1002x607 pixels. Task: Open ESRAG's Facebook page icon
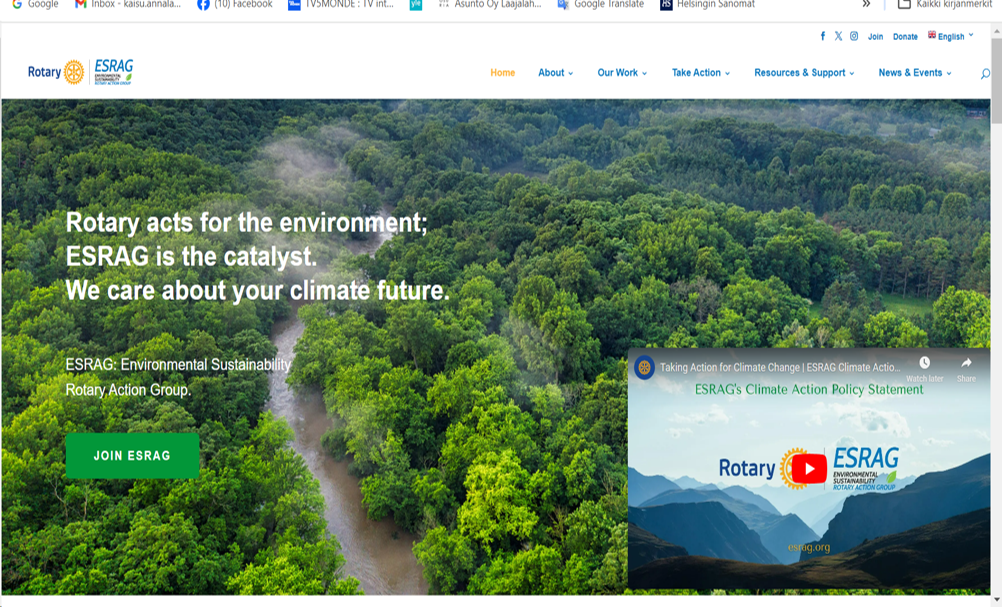pos(823,36)
